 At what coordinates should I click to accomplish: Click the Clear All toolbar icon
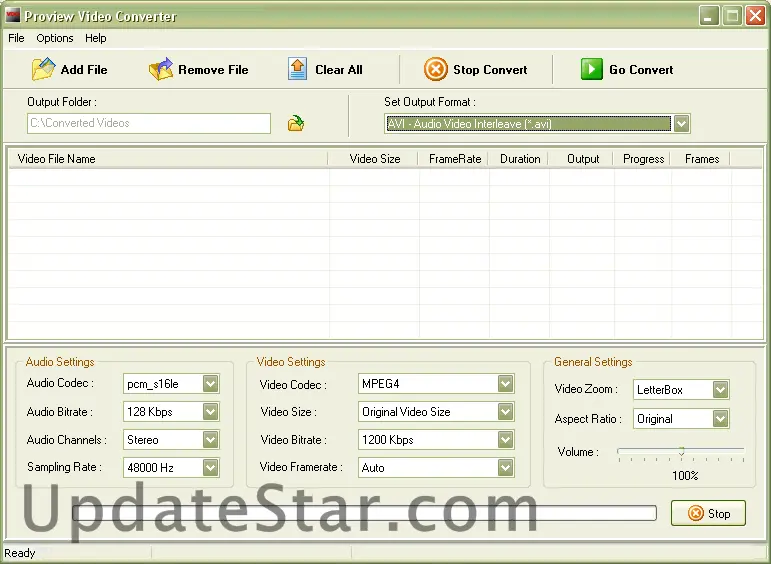tap(297, 69)
